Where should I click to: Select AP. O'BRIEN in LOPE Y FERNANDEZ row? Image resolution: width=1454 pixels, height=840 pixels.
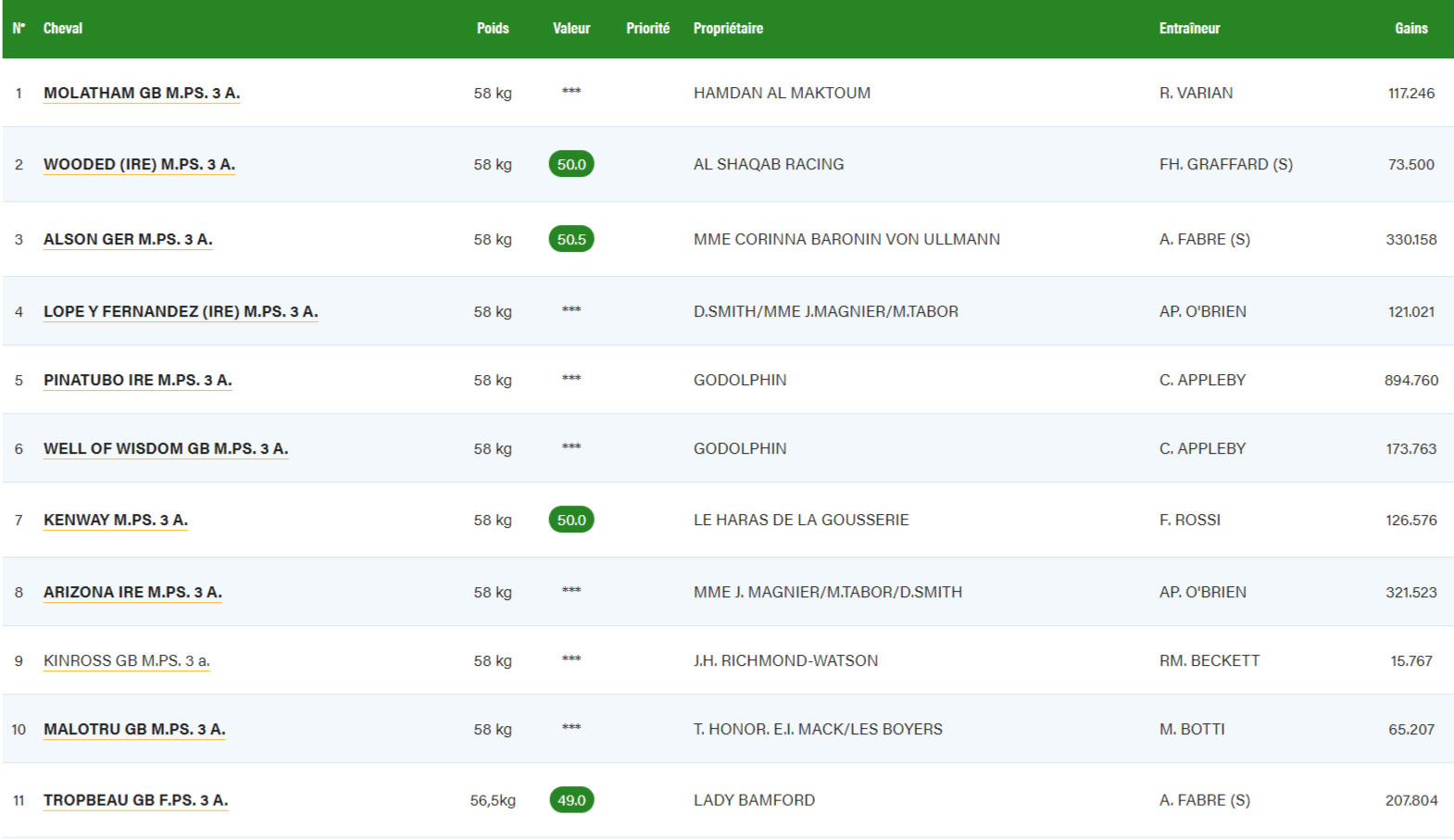click(x=1203, y=312)
